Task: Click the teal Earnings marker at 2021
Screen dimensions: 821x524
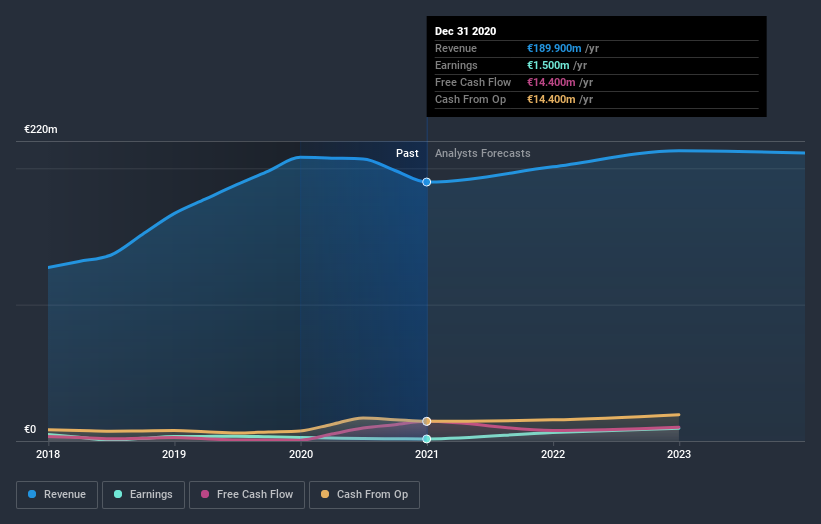Action: coord(427,439)
